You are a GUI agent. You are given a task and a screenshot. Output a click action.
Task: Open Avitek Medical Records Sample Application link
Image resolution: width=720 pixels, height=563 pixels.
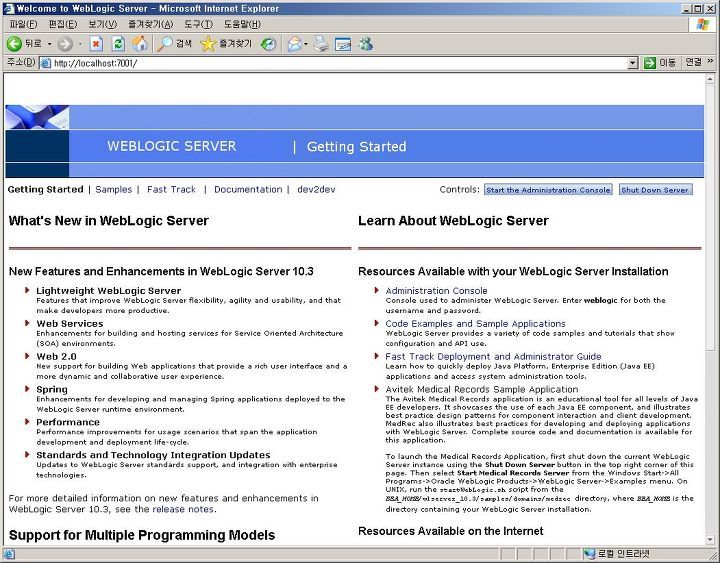pyautogui.click(x=482, y=389)
